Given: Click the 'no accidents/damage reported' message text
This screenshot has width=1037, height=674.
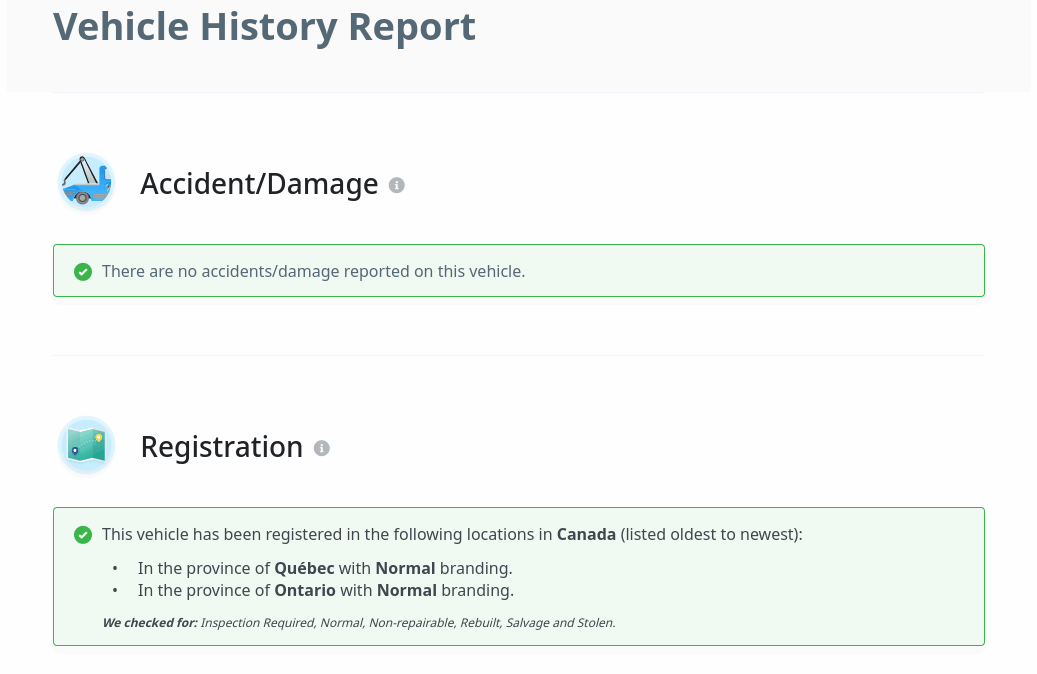Looking at the screenshot, I should click(x=313, y=271).
